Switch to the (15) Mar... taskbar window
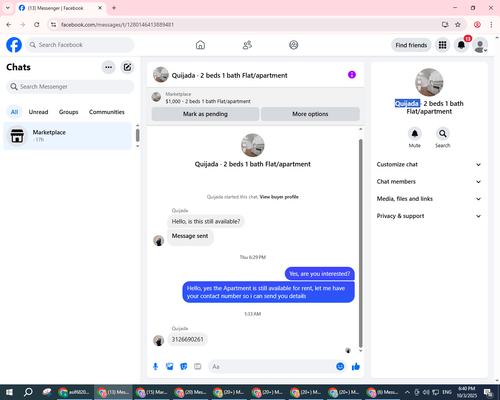This screenshot has height=400, width=500. (x=152, y=392)
